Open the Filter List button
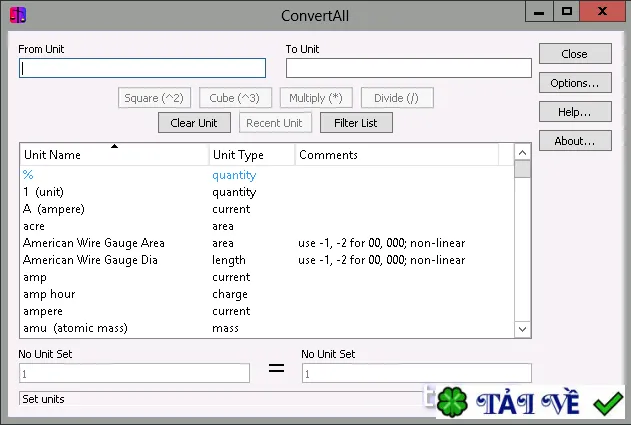Viewport: 631px width, 425px height. 356,123
